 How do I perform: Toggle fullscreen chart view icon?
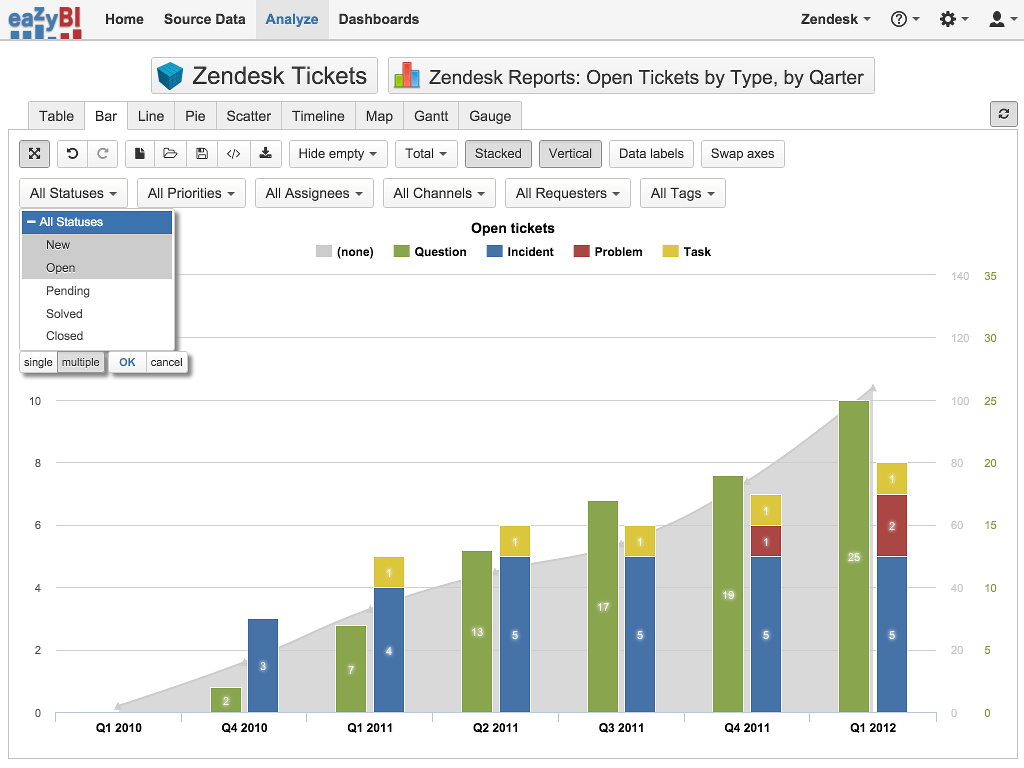34,153
